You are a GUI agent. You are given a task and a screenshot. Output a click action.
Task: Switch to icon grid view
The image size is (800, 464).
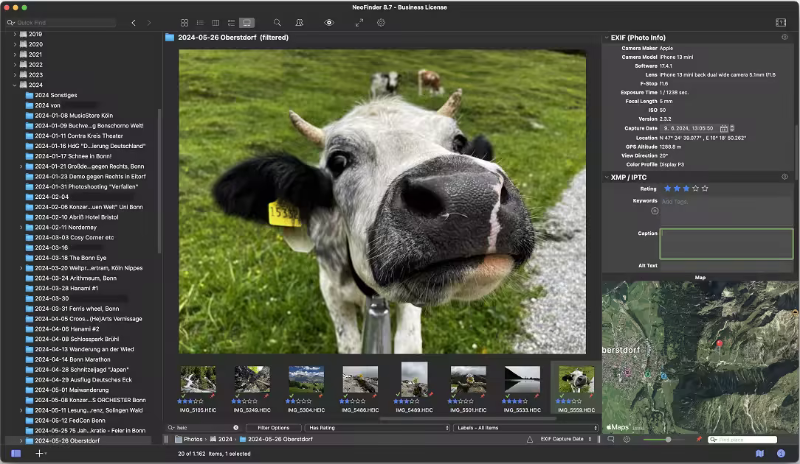pos(184,23)
